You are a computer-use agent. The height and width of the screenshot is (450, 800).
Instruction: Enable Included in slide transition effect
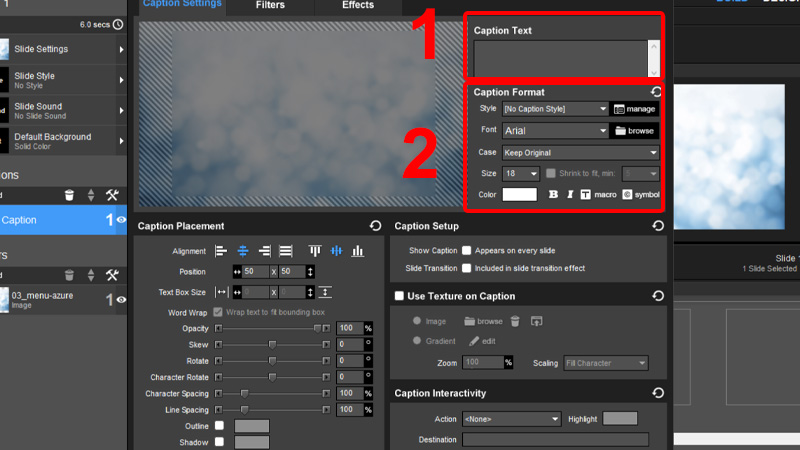(x=466, y=268)
